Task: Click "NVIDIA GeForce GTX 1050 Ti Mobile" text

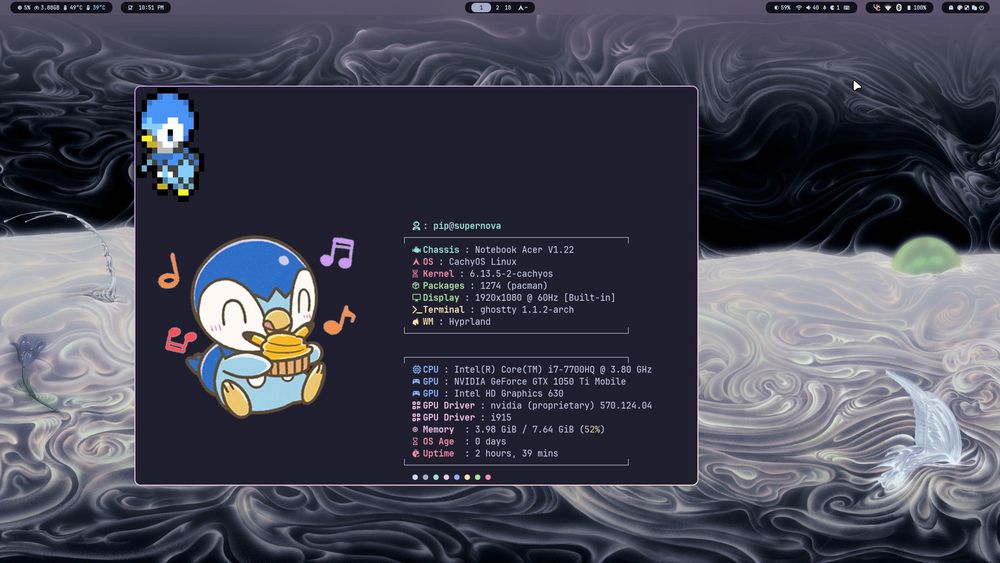Action: 540,381
